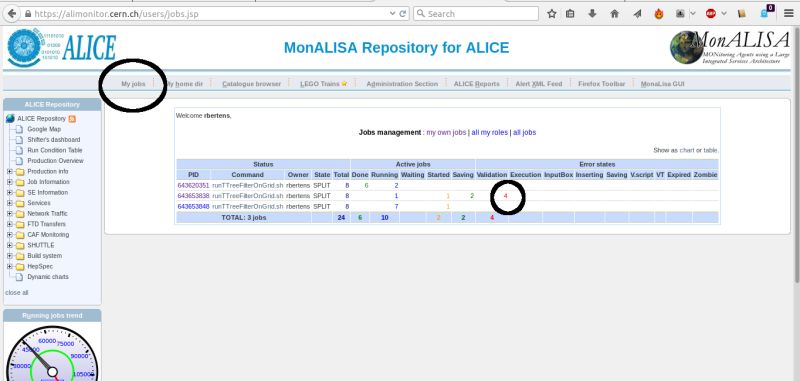This screenshot has width=800, height=381.
Task: Click the padlock site security icon
Action: (28, 14)
